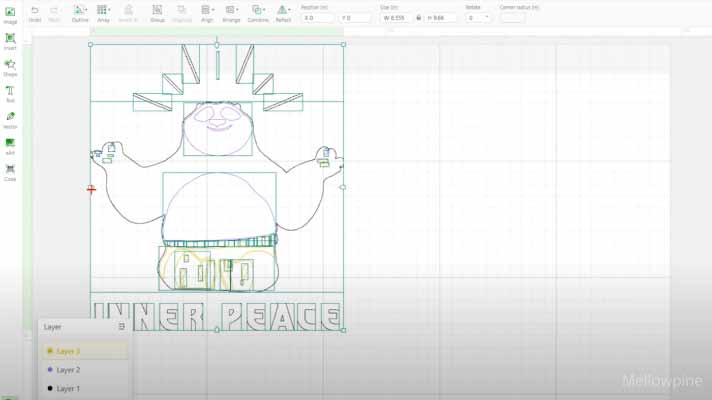
Task: Open the Combine dropdown menu
Action: tap(258, 12)
